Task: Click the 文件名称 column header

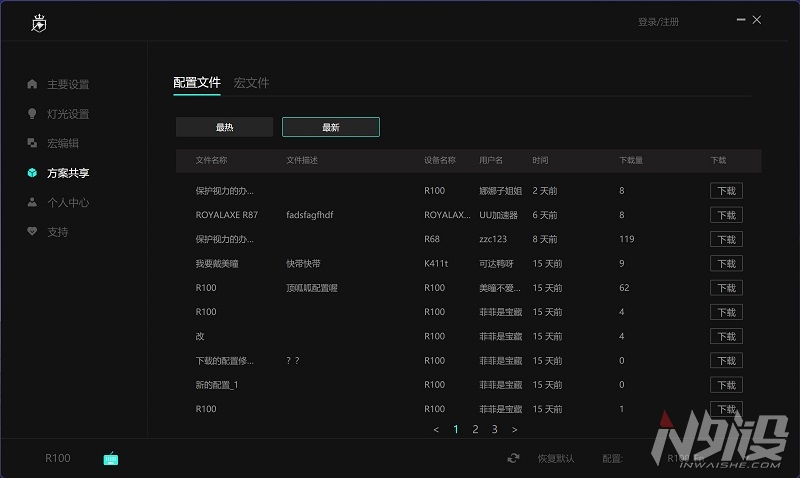Action: (x=211, y=160)
